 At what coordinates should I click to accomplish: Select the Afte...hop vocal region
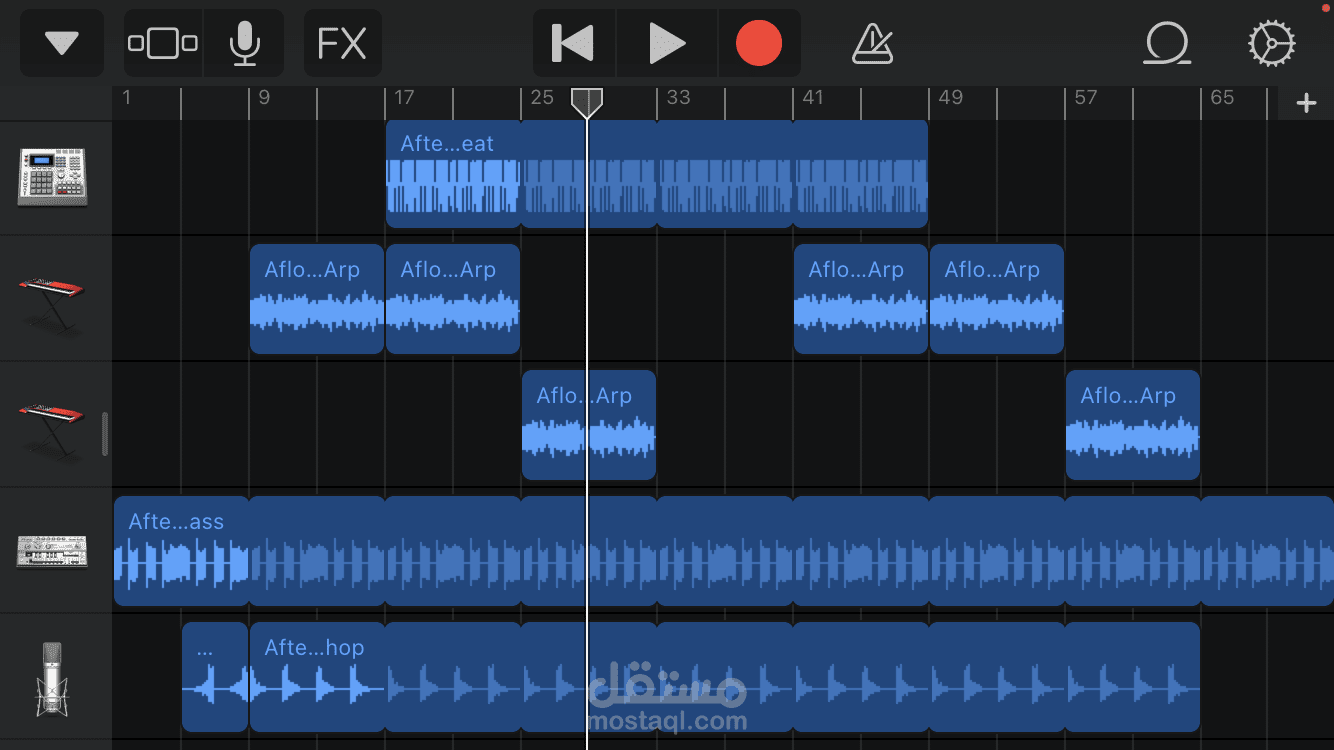(x=725, y=677)
